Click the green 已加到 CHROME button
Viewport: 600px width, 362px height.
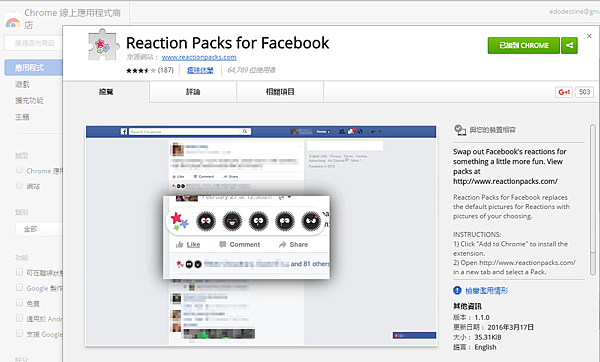pos(523,45)
